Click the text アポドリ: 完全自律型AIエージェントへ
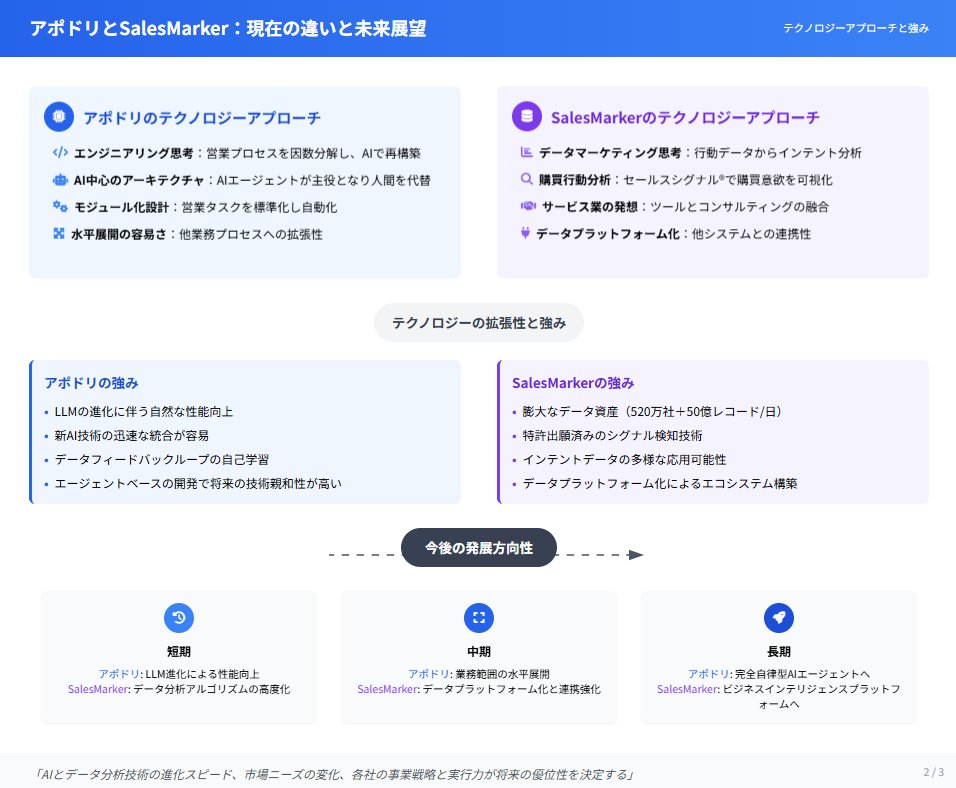Image resolution: width=956 pixels, height=788 pixels. (x=779, y=674)
